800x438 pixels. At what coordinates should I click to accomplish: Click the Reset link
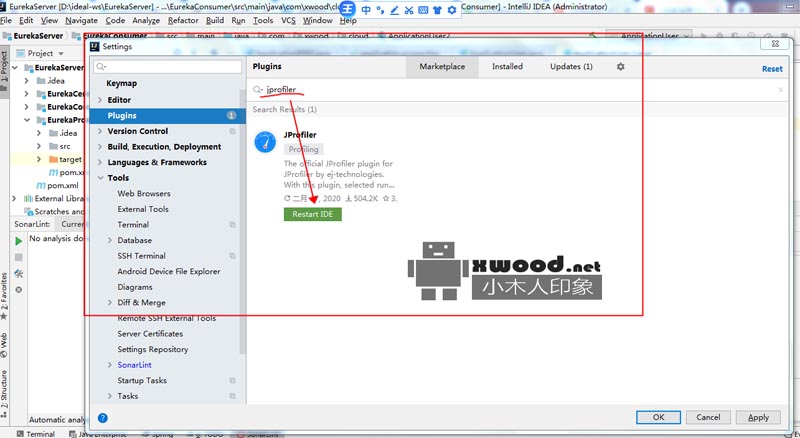772,69
